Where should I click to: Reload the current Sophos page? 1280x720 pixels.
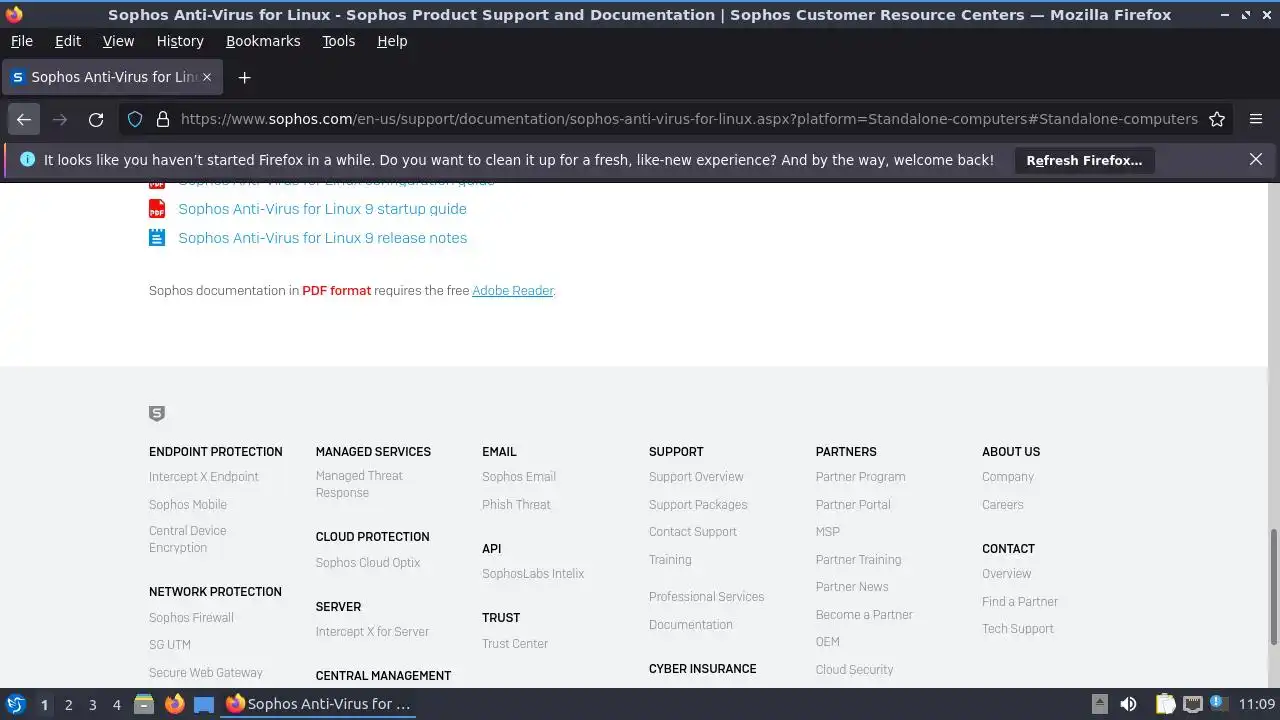(x=96, y=119)
